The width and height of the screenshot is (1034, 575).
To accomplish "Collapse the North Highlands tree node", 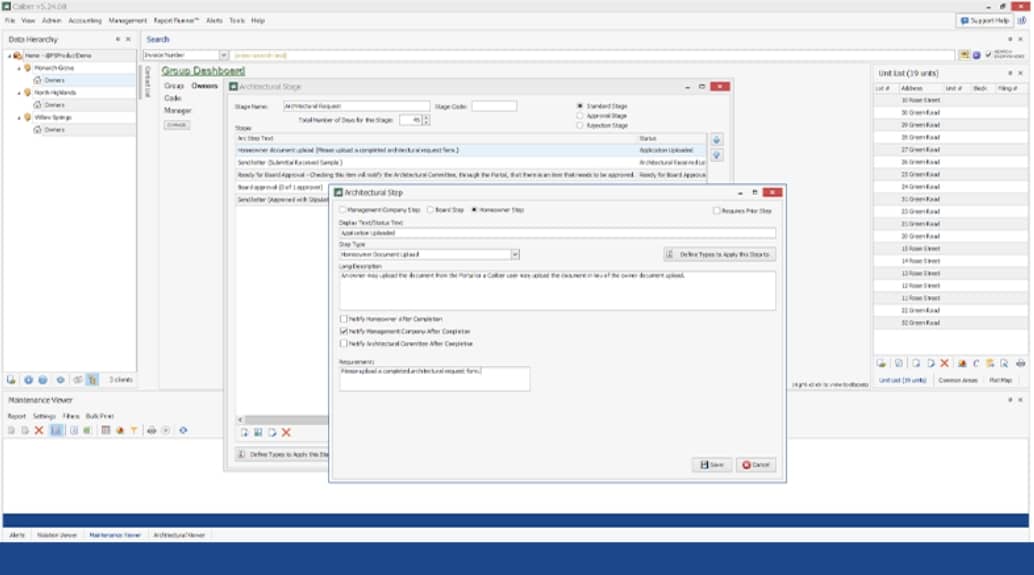I will coord(19,93).
